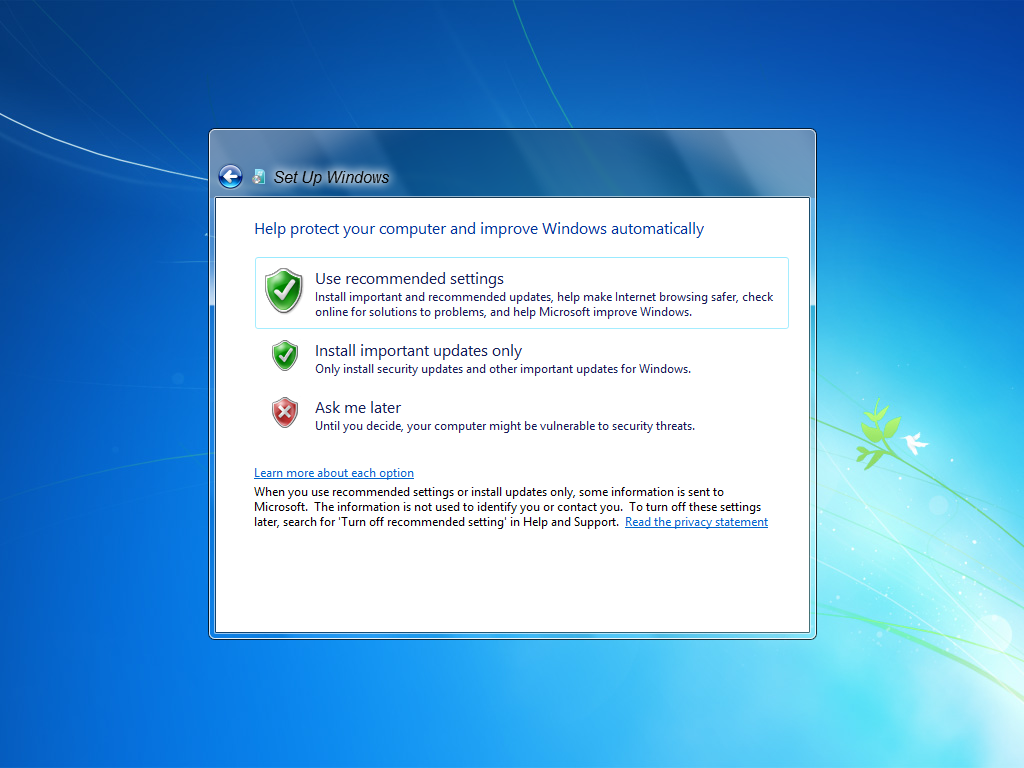Choose Use recommended settings
The height and width of the screenshot is (768, 1024).
tap(522, 293)
